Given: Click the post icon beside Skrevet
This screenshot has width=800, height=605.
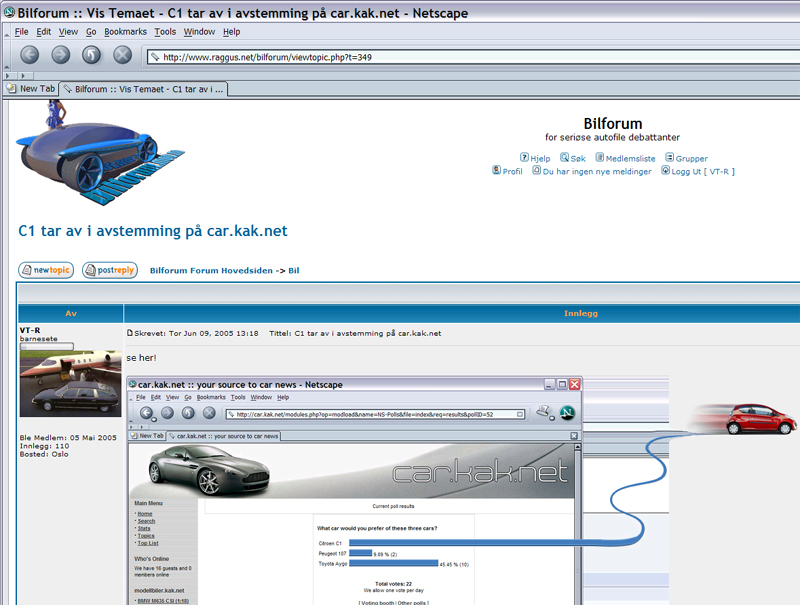Looking at the screenshot, I should (130, 333).
